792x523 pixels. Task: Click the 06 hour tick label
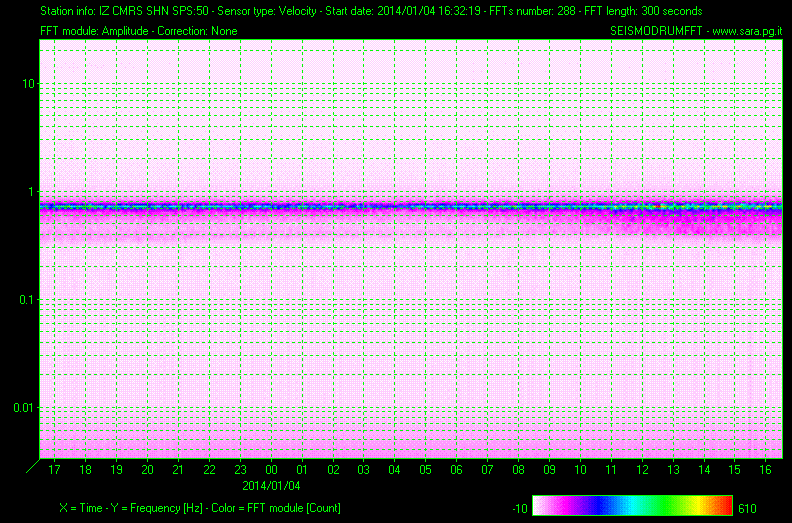(x=456, y=470)
